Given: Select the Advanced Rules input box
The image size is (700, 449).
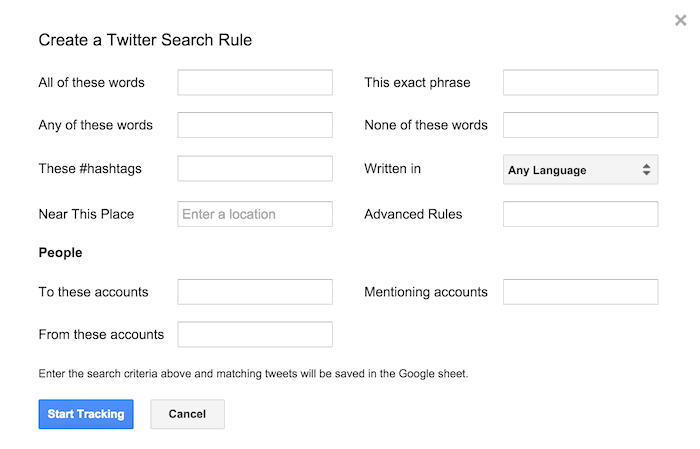Looking at the screenshot, I should pos(580,214).
